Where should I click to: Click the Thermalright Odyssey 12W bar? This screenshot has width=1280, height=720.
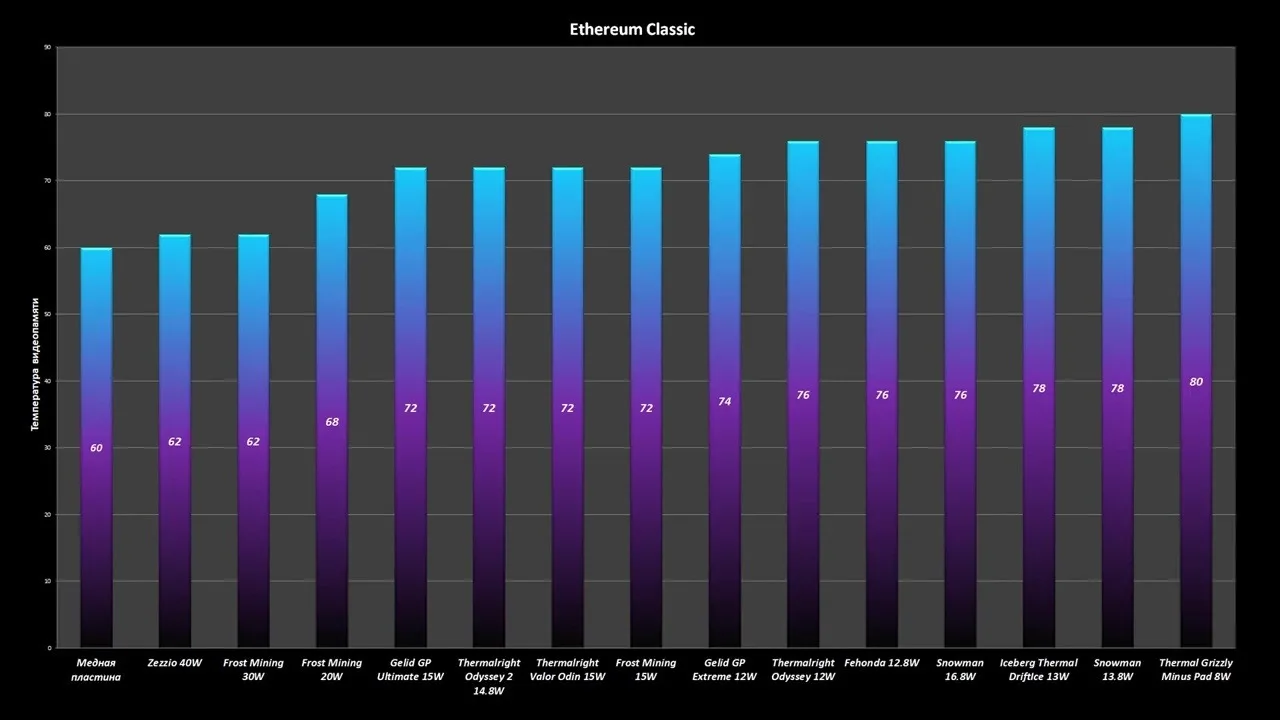803,394
